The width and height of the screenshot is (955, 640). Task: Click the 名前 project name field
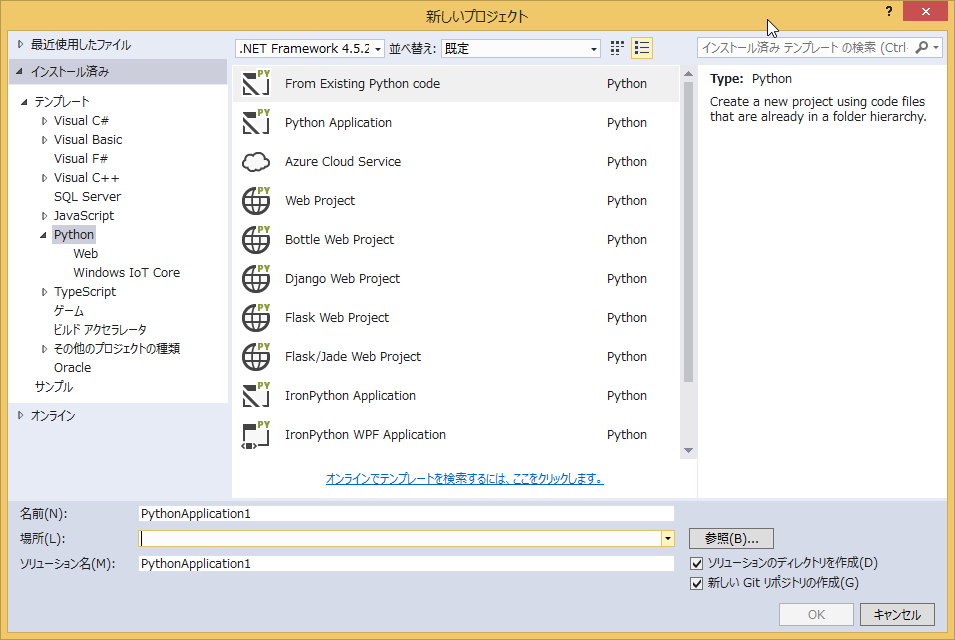pyautogui.click(x=406, y=514)
